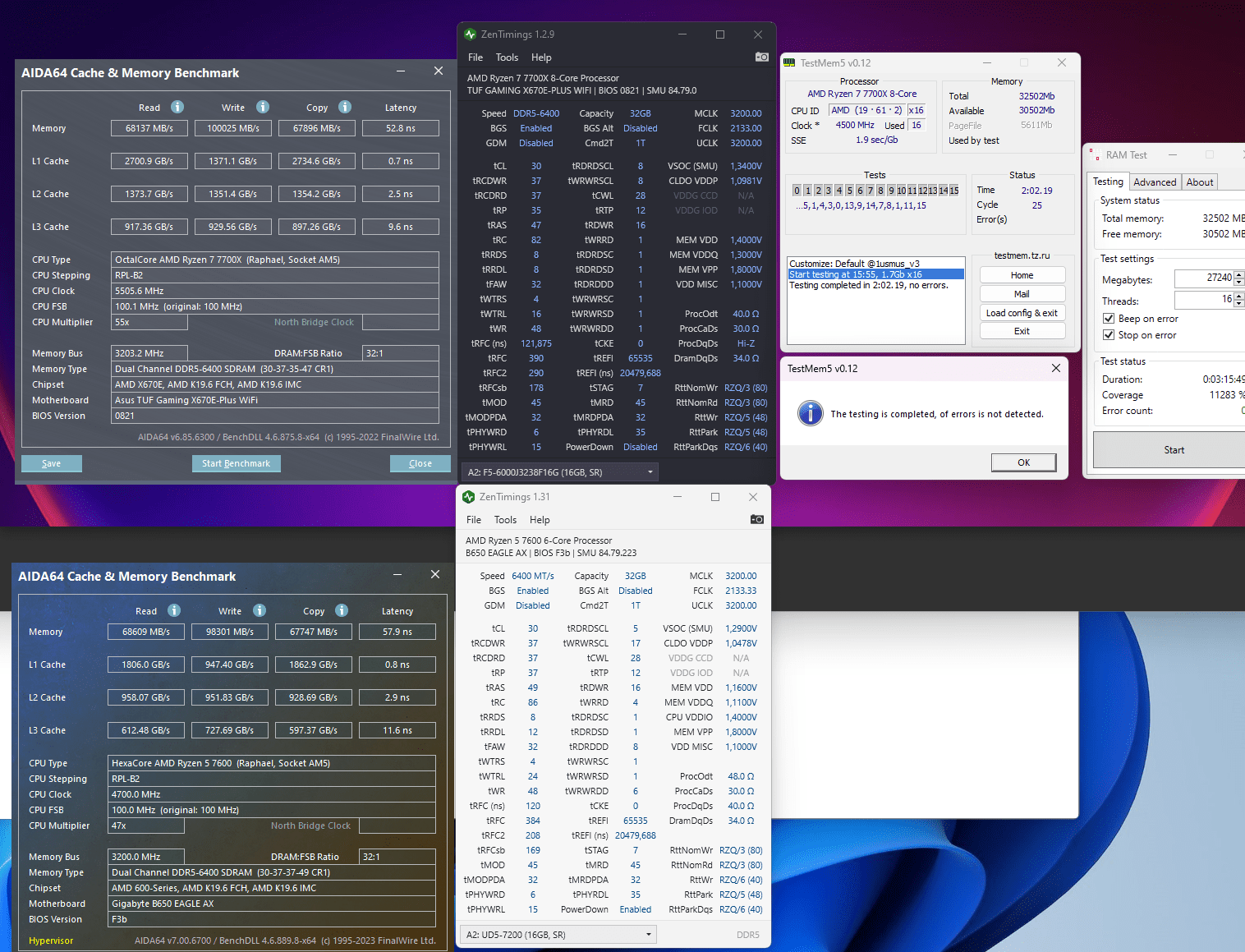Select the Testing tab in RAM Test
Image resolution: width=1245 pixels, height=952 pixels.
coord(1108,182)
